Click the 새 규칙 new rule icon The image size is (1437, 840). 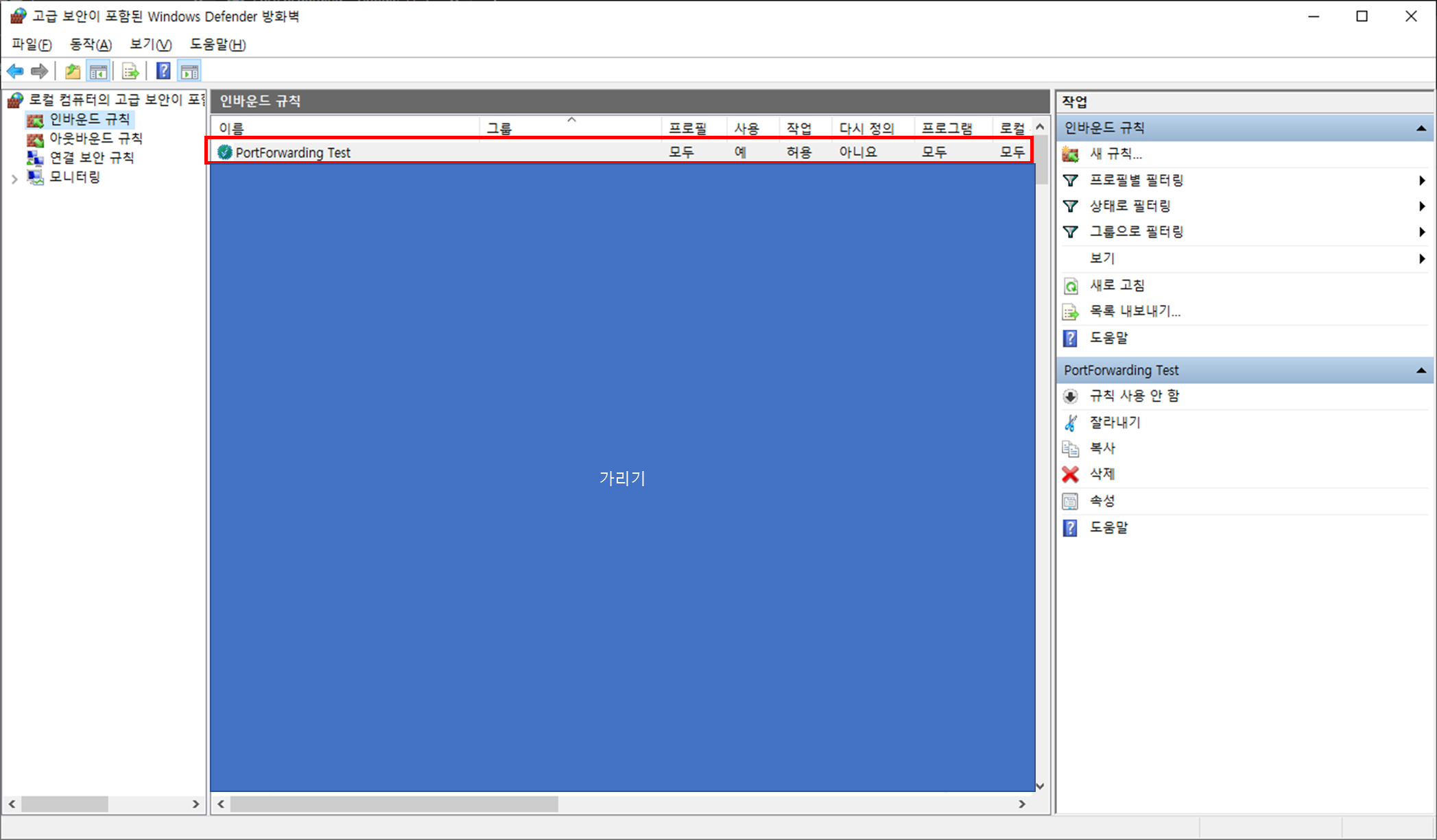(x=1070, y=154)
